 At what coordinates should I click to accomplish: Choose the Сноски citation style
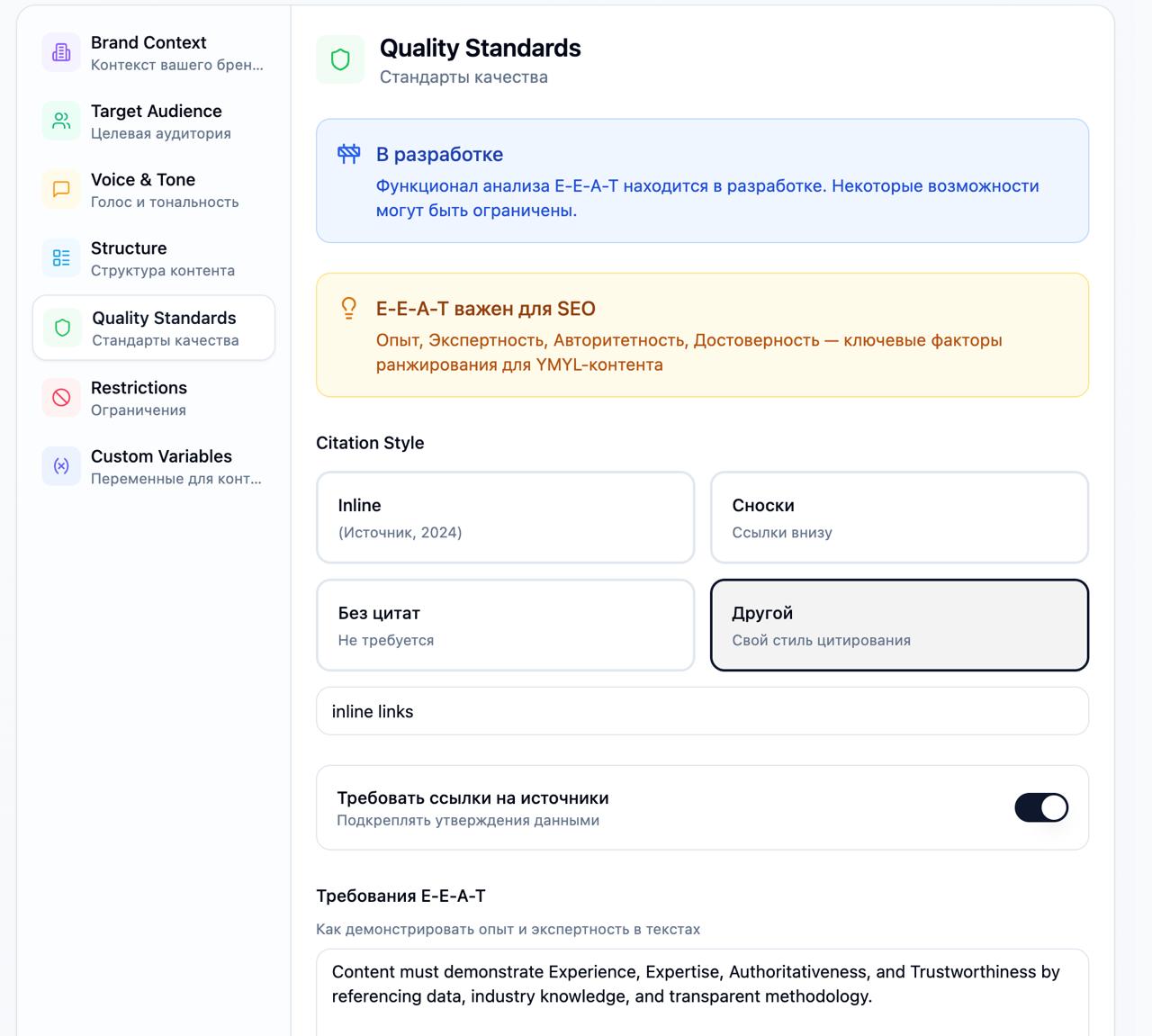pyautogui.click(x=899, y=518)
